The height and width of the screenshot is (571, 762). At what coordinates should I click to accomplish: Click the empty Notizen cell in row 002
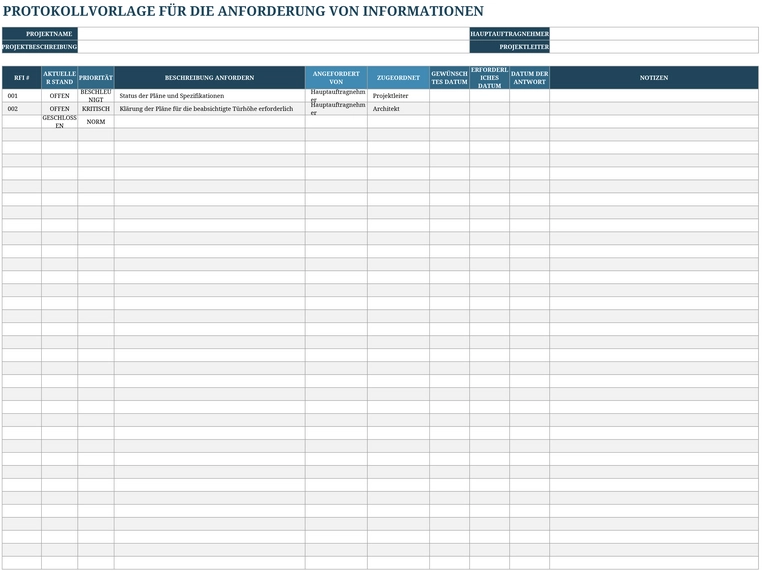[x=654, y=109]
